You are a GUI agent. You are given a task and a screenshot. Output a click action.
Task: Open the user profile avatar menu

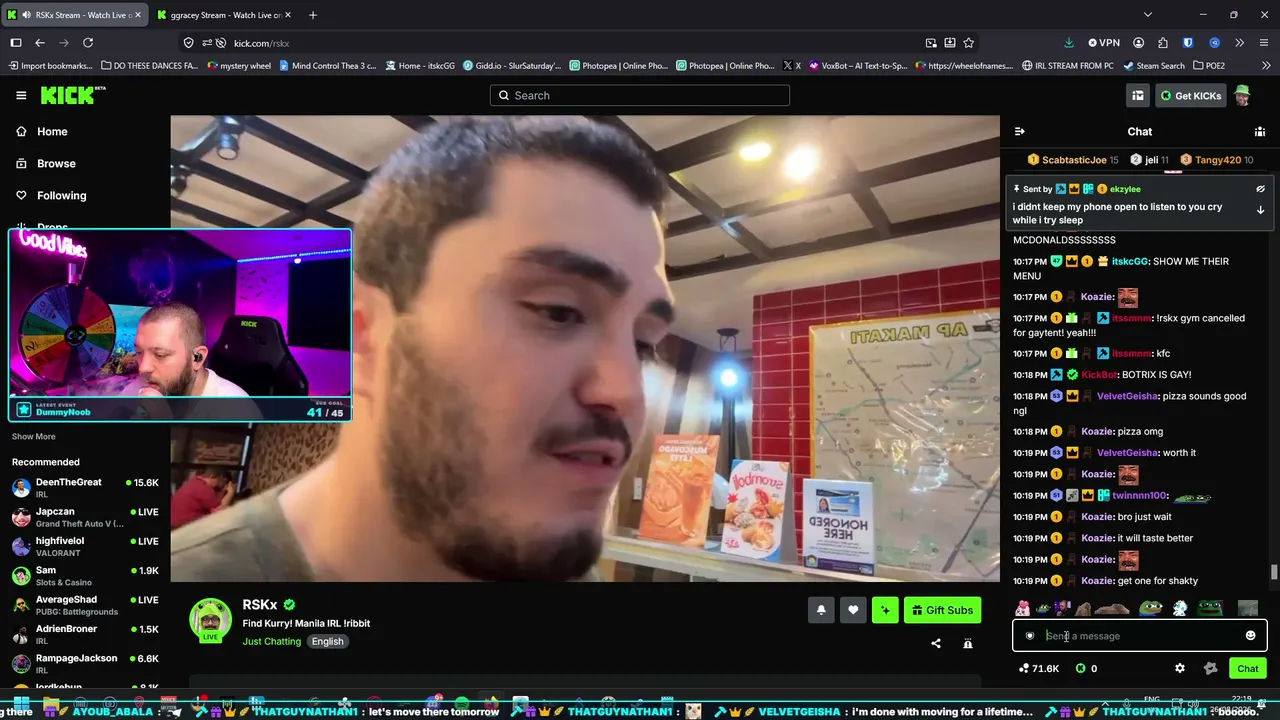click(x=1242, y=96)
